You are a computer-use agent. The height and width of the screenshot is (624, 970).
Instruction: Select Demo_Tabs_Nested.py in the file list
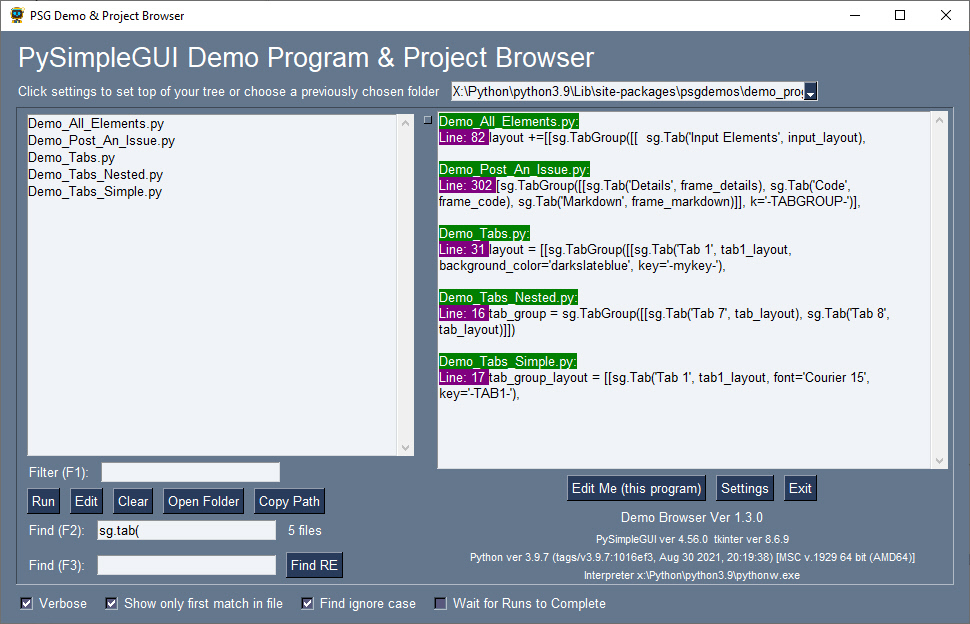click(115, 175)
